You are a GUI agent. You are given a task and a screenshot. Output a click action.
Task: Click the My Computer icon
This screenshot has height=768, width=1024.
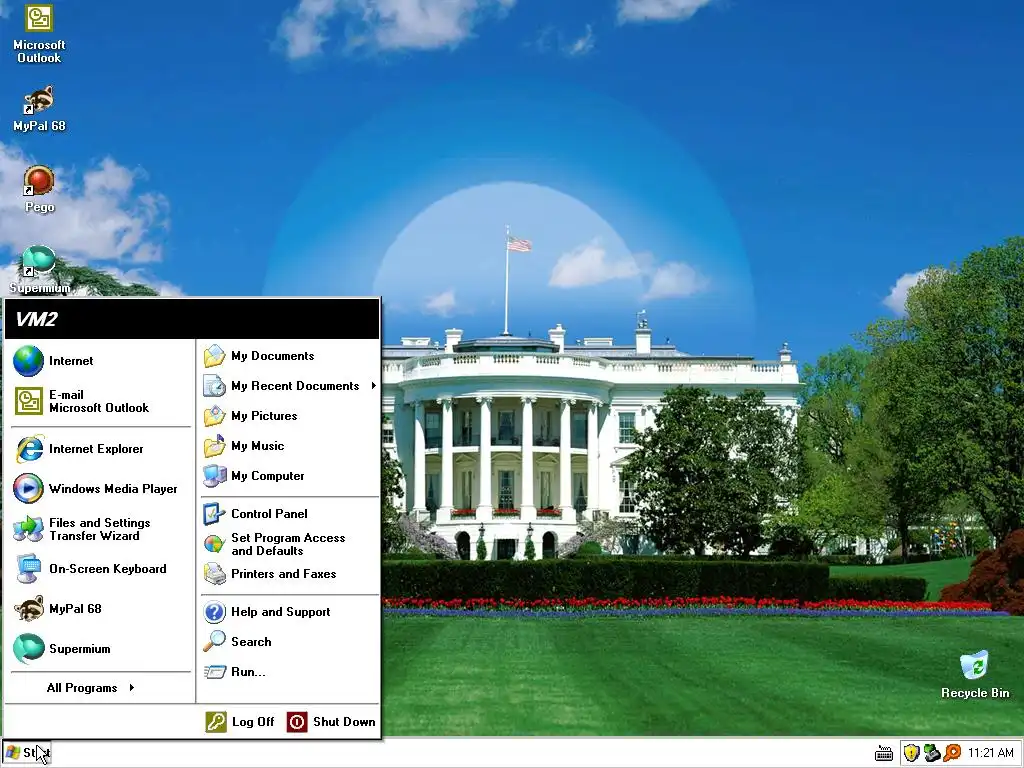(x=214, y=476)
